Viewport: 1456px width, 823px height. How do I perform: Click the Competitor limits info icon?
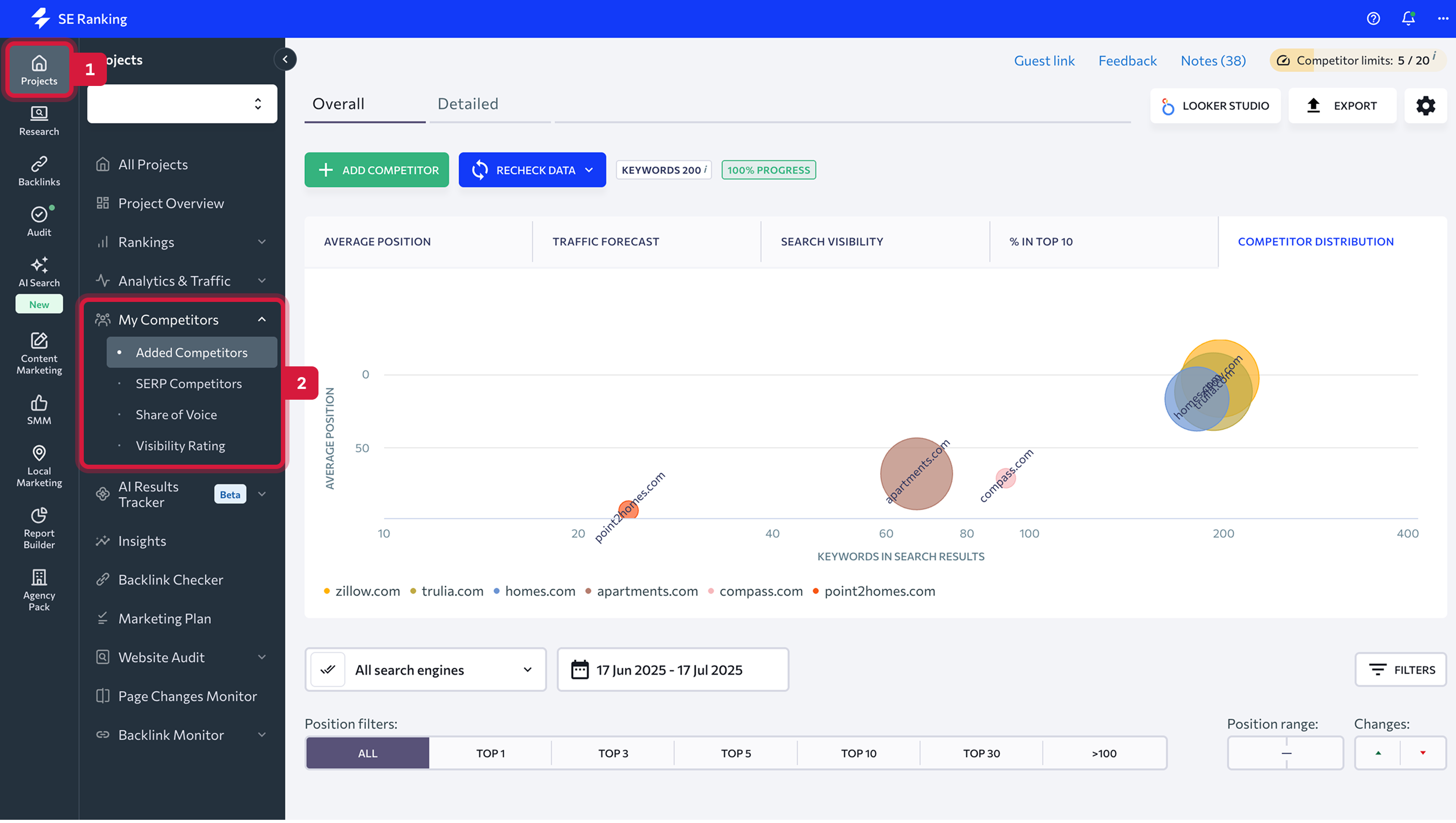point(1434,55)
